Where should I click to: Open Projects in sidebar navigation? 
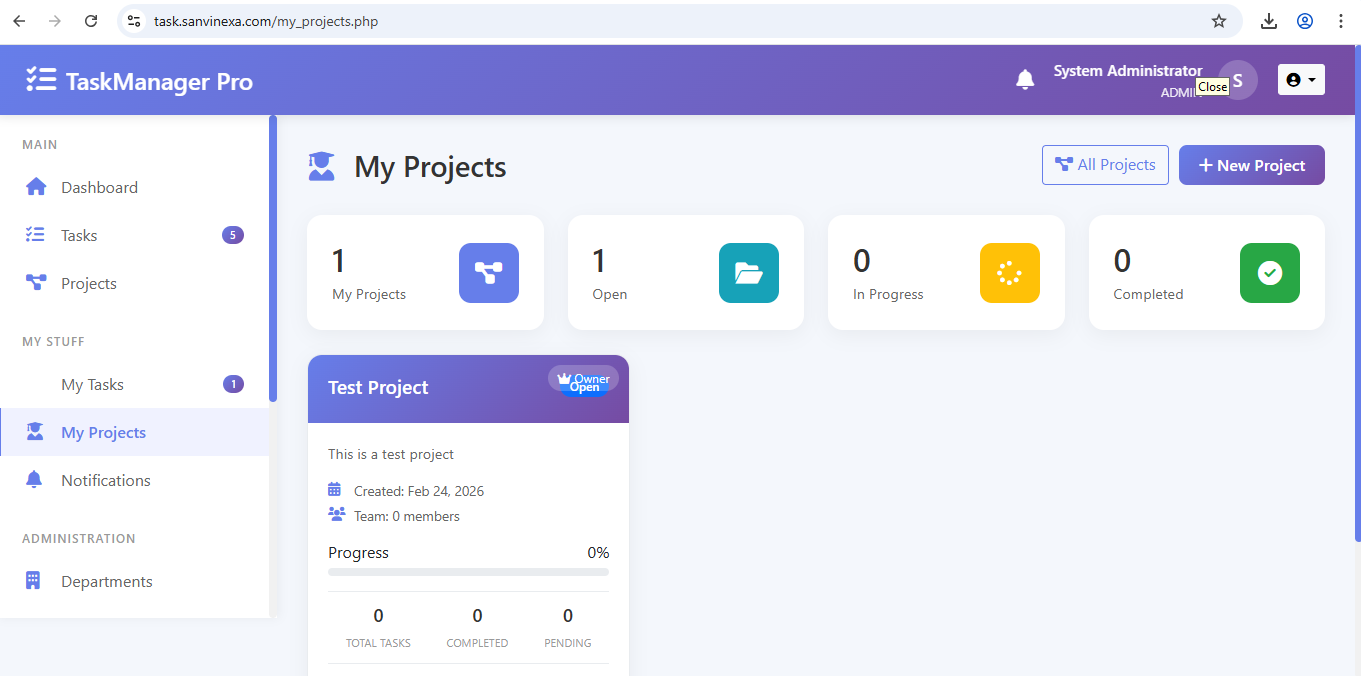(x=88, y=283)
